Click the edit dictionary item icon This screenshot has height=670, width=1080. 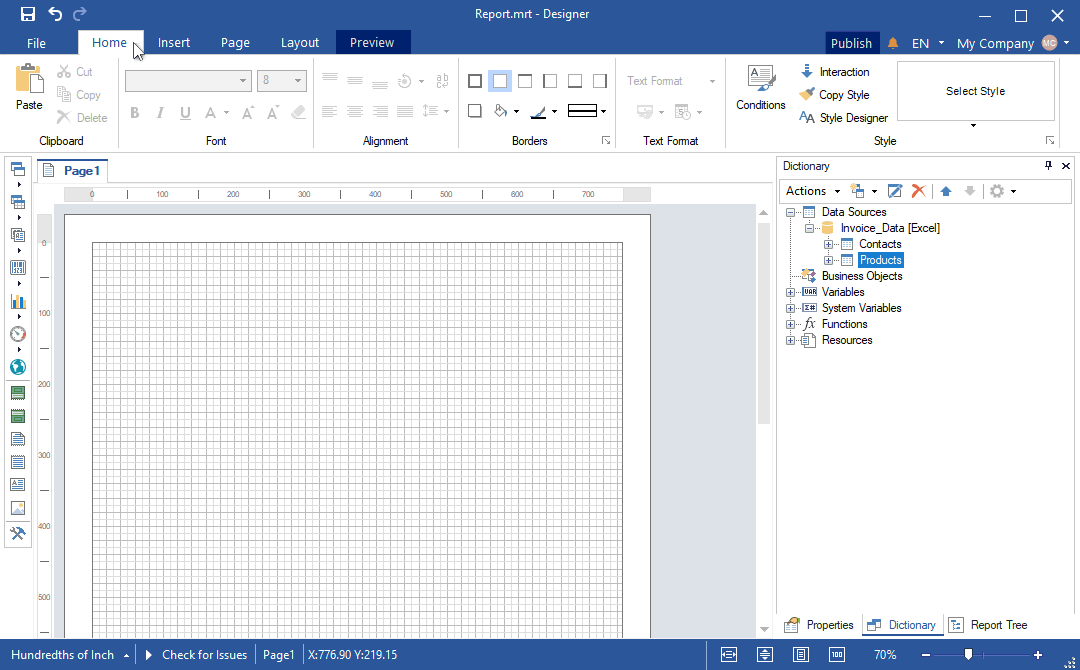(x=895, y=191)
